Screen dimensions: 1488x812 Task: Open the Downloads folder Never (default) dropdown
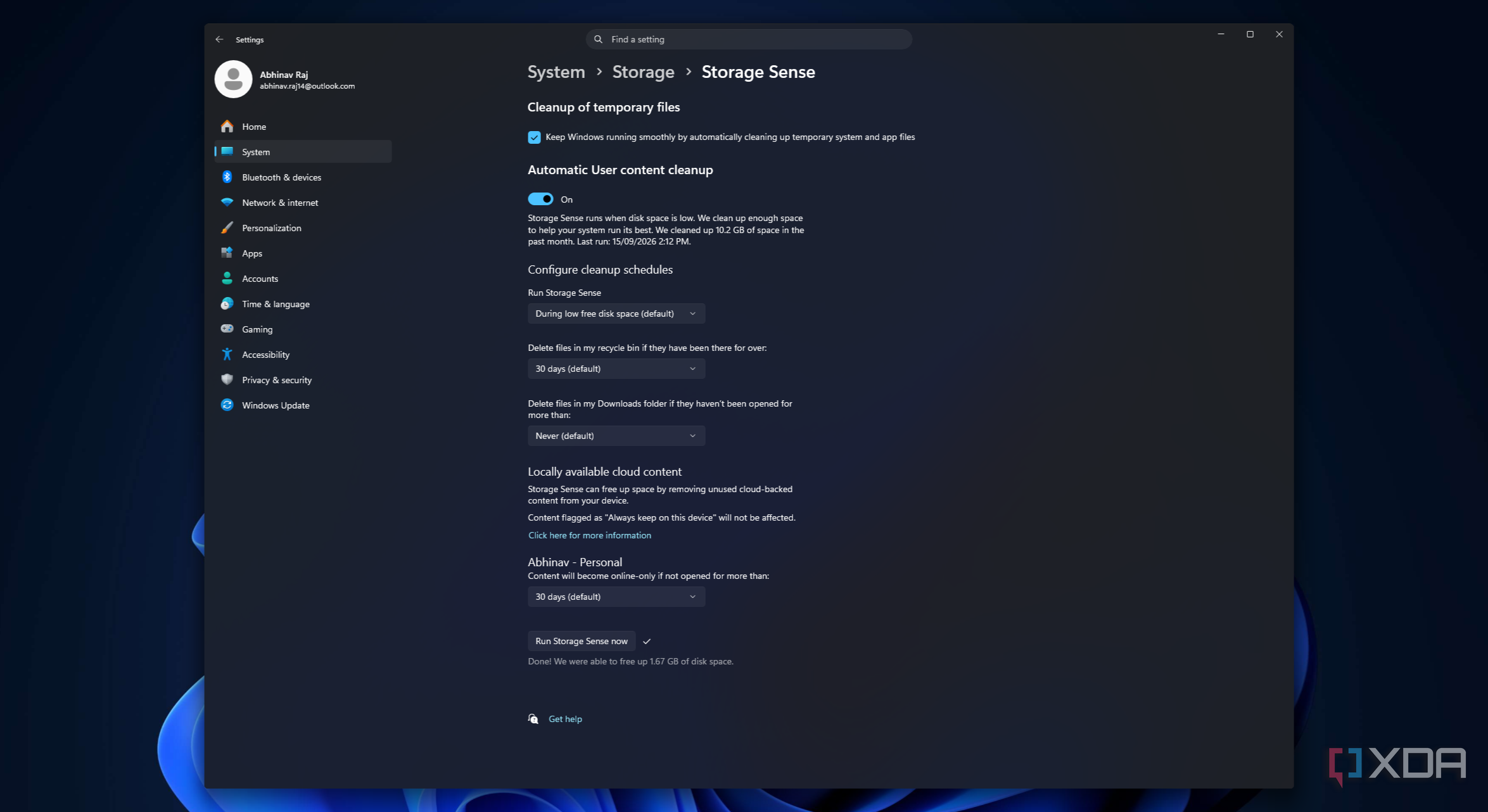click(x=616, y=436)
